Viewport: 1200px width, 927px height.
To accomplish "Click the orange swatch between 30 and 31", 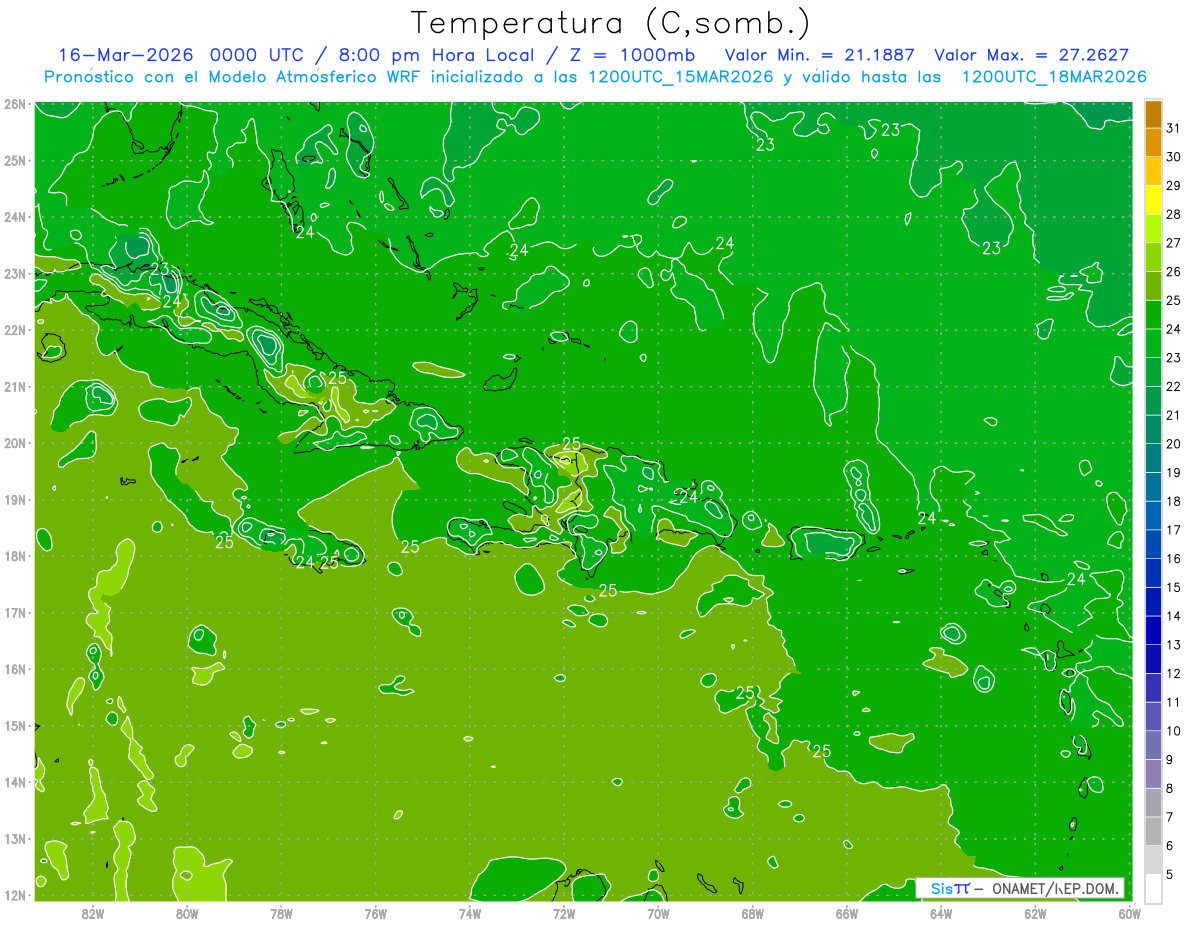I will coord(1153,142).
